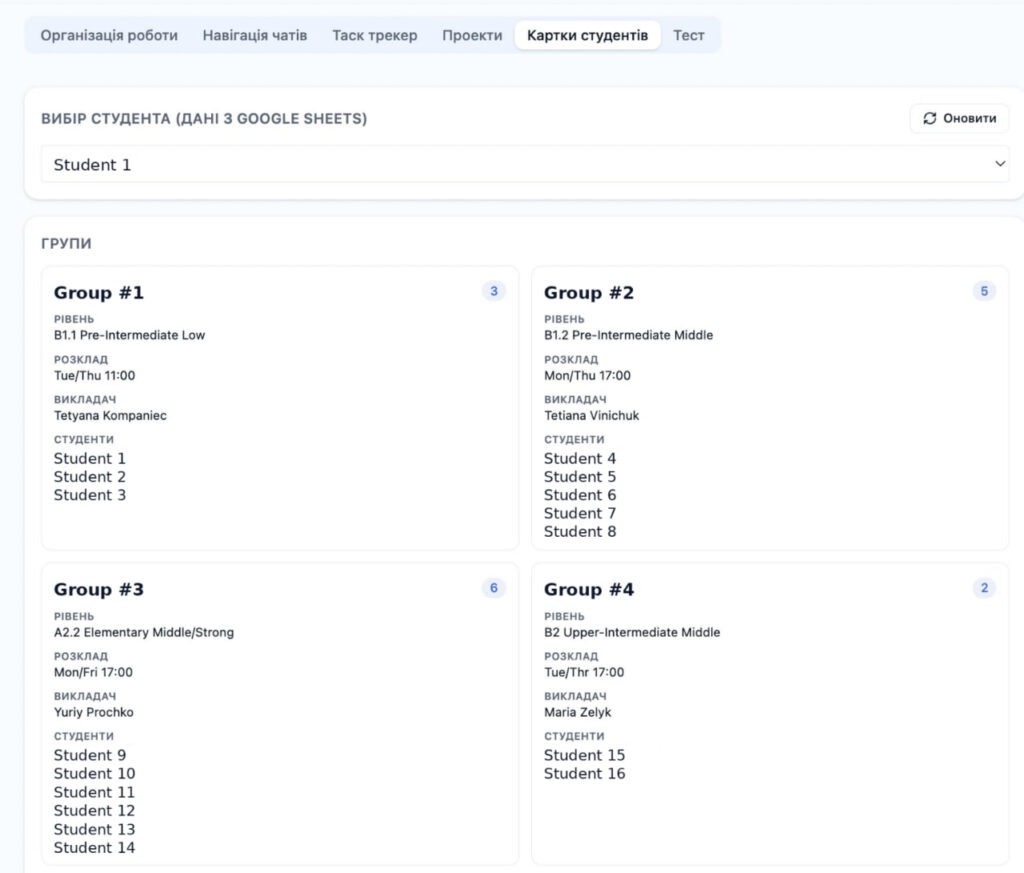Select Student 14 in Group #3

click(x=94, y=848)
